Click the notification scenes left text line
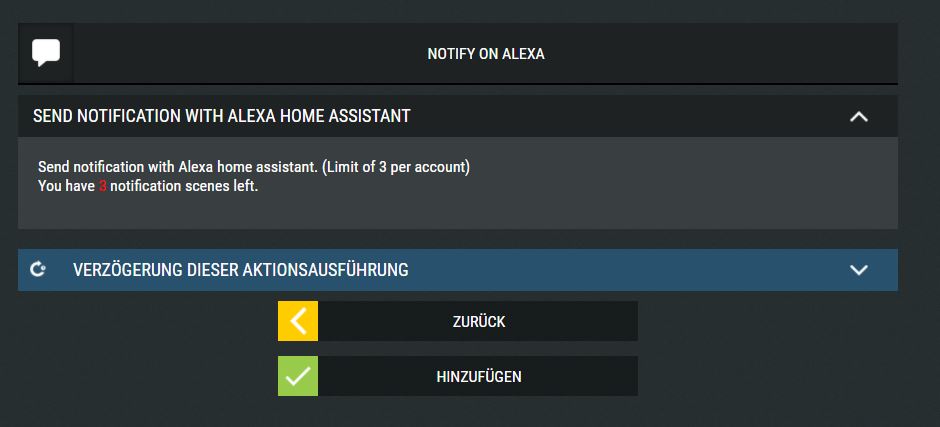 coord(148,187)
